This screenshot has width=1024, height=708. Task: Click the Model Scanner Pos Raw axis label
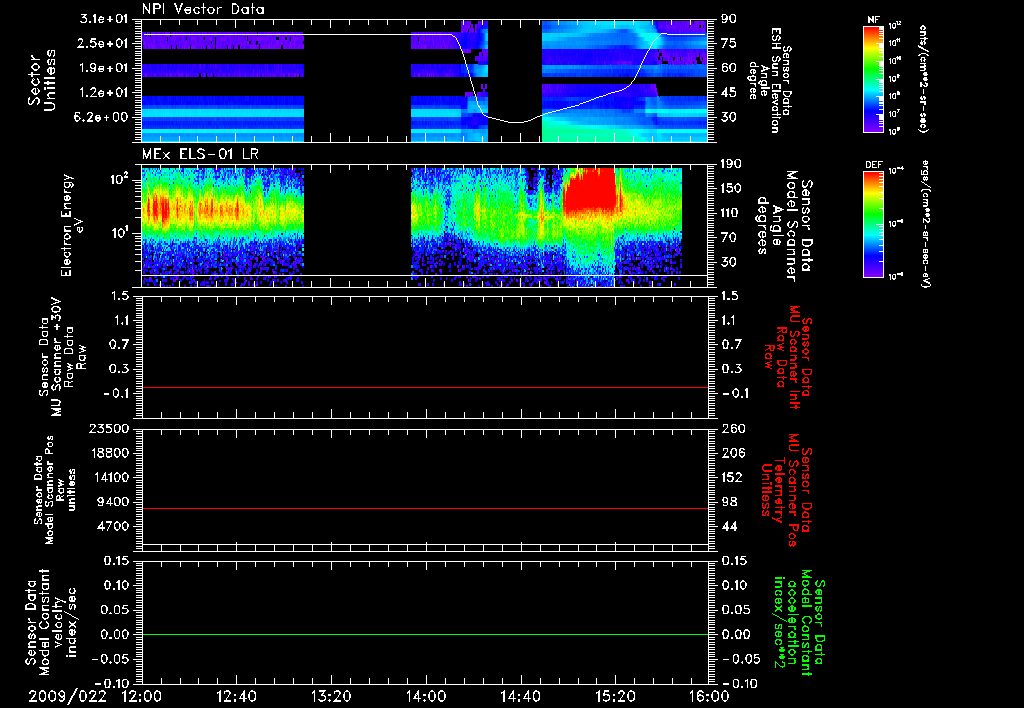click(x=55, y=490)
